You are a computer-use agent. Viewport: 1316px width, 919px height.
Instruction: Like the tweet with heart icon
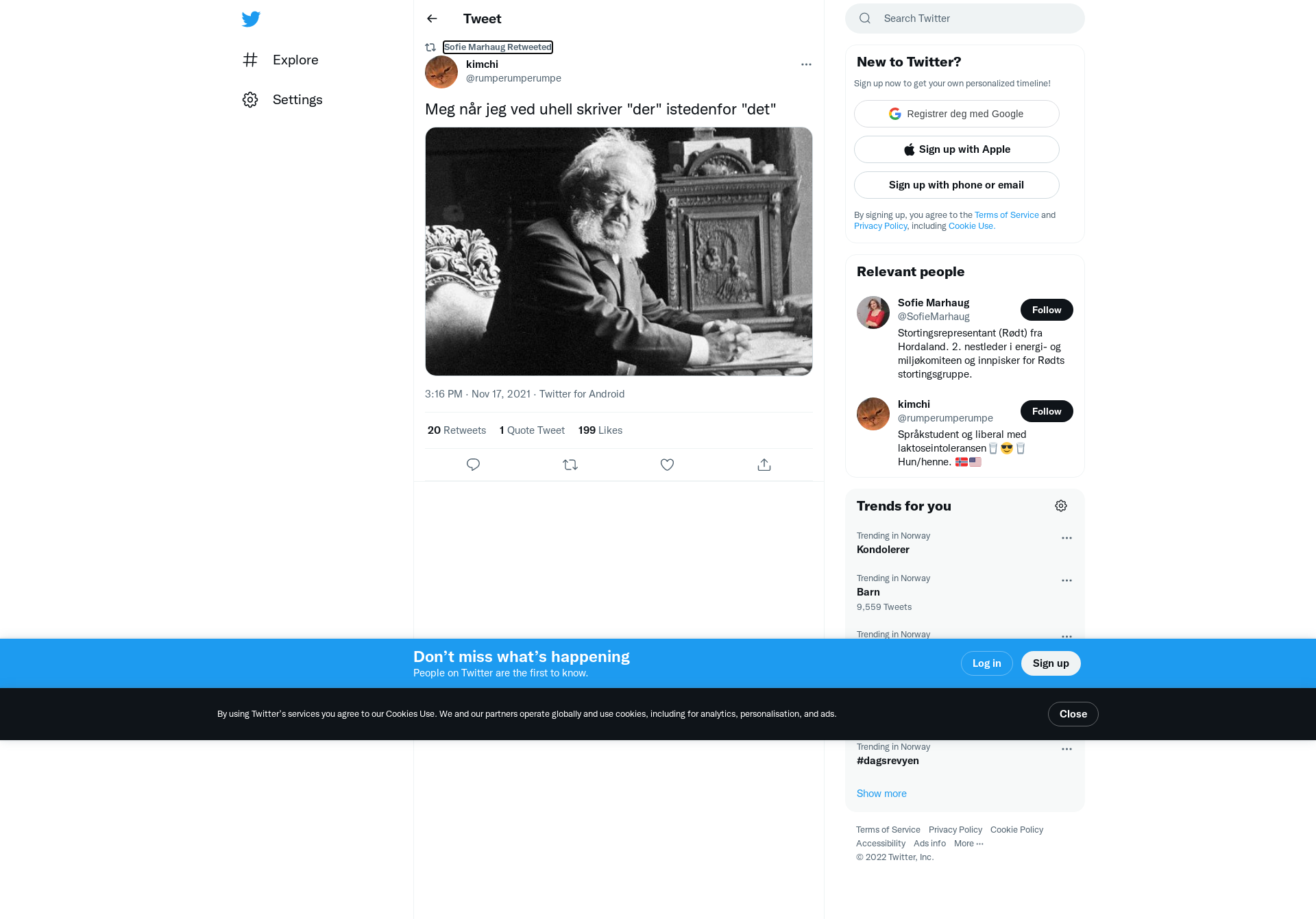pyautogui.click(x=667, y=465)
